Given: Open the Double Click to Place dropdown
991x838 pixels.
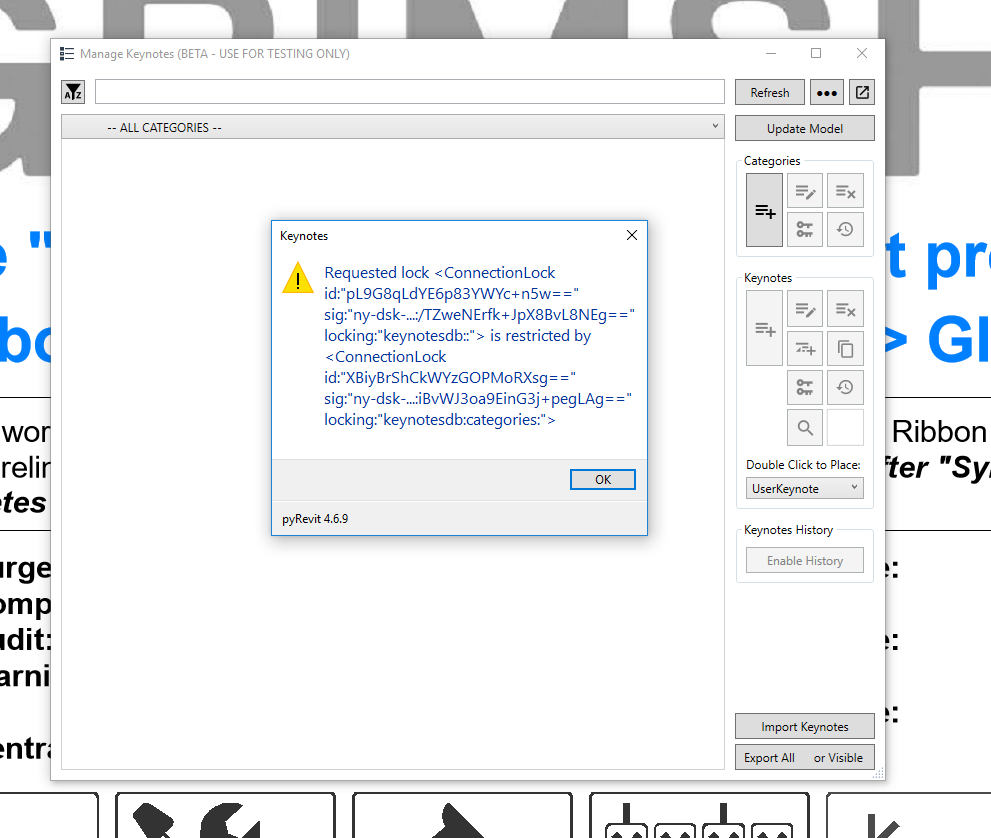Looking at the screenshot, I should click(804, 488).
